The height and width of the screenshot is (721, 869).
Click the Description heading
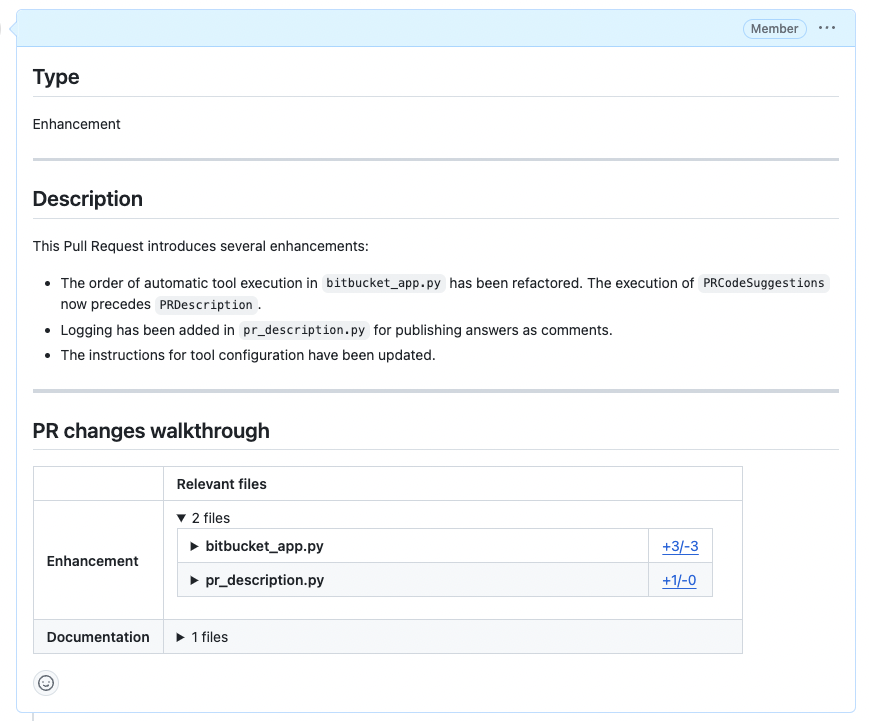tap(88, 199)
